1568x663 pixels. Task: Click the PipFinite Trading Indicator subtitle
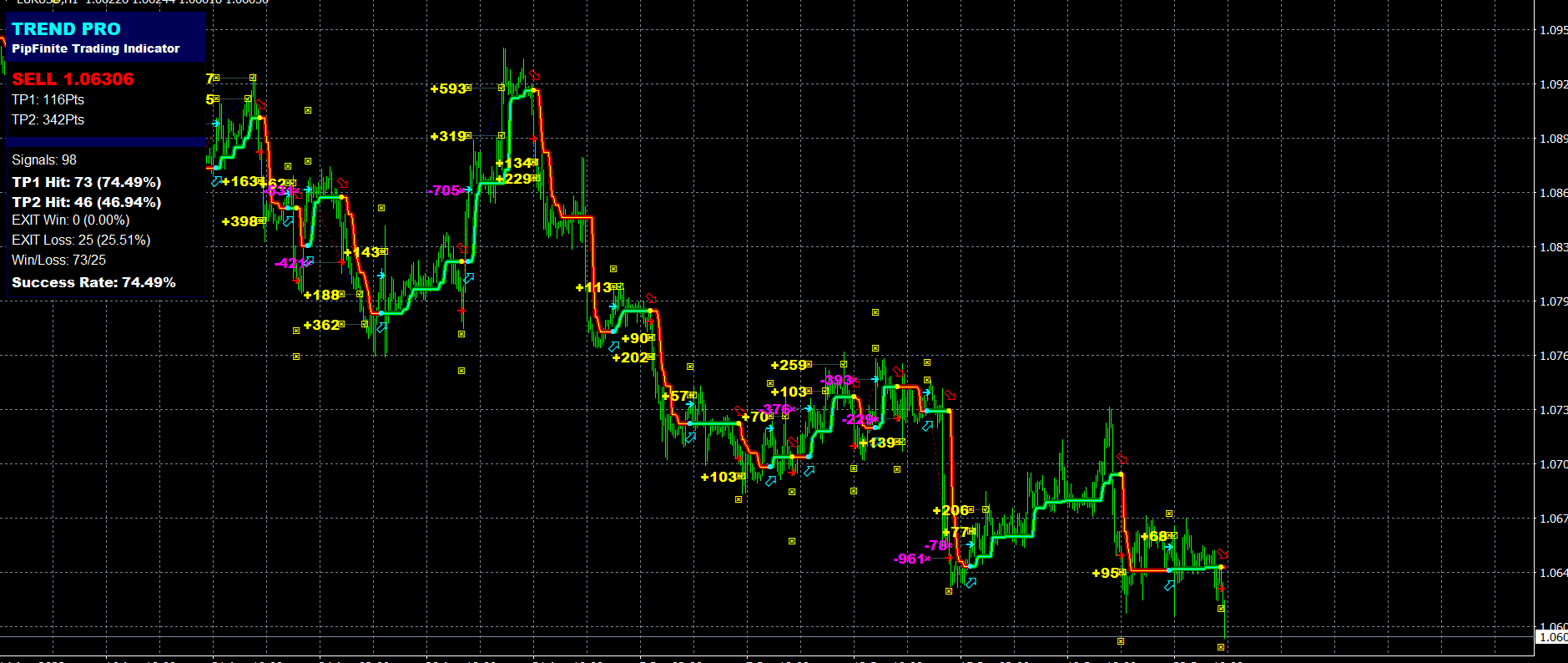click(x=96, y=48)
